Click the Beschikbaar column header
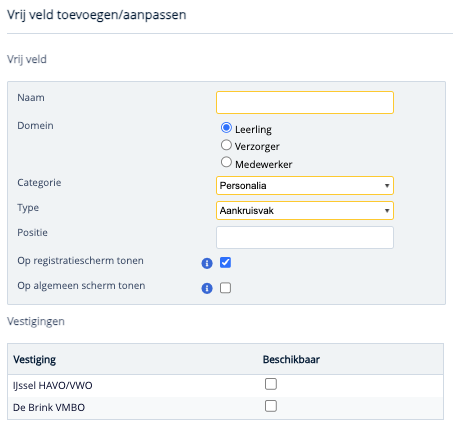 pos(291,359)
